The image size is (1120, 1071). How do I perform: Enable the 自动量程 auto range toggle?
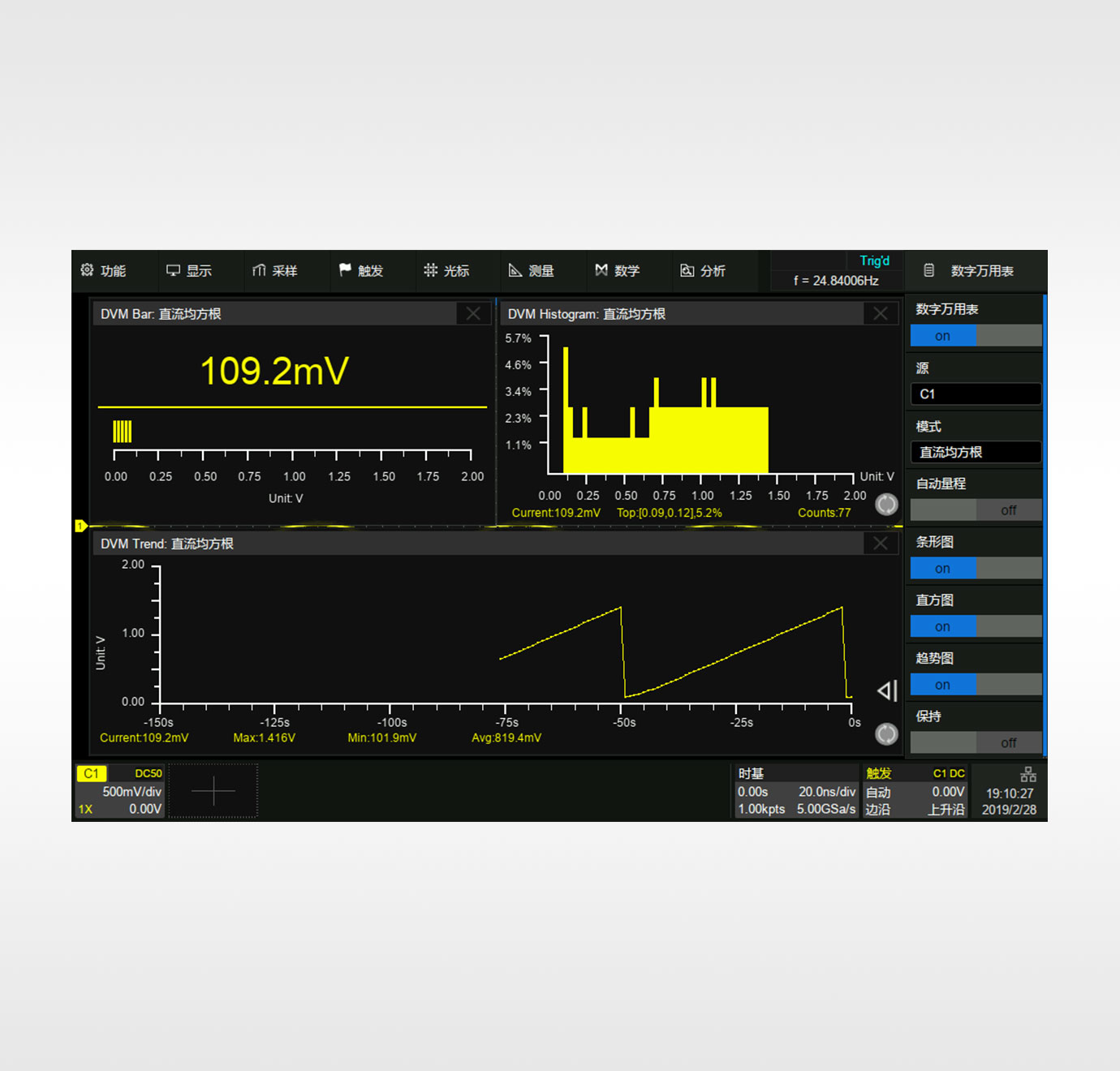(976, 510)
